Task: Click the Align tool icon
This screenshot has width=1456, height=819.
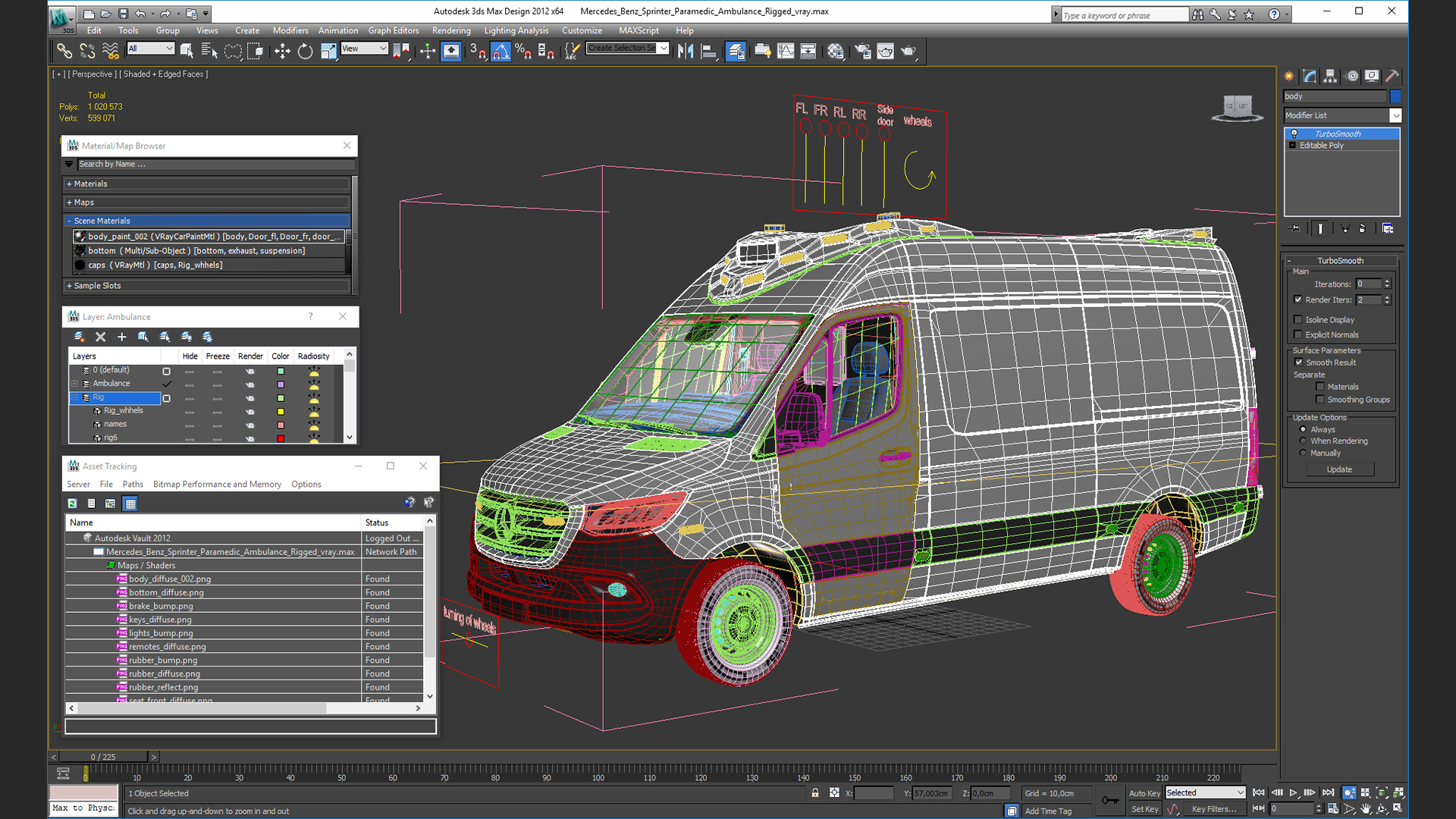Action: [709, 51]
